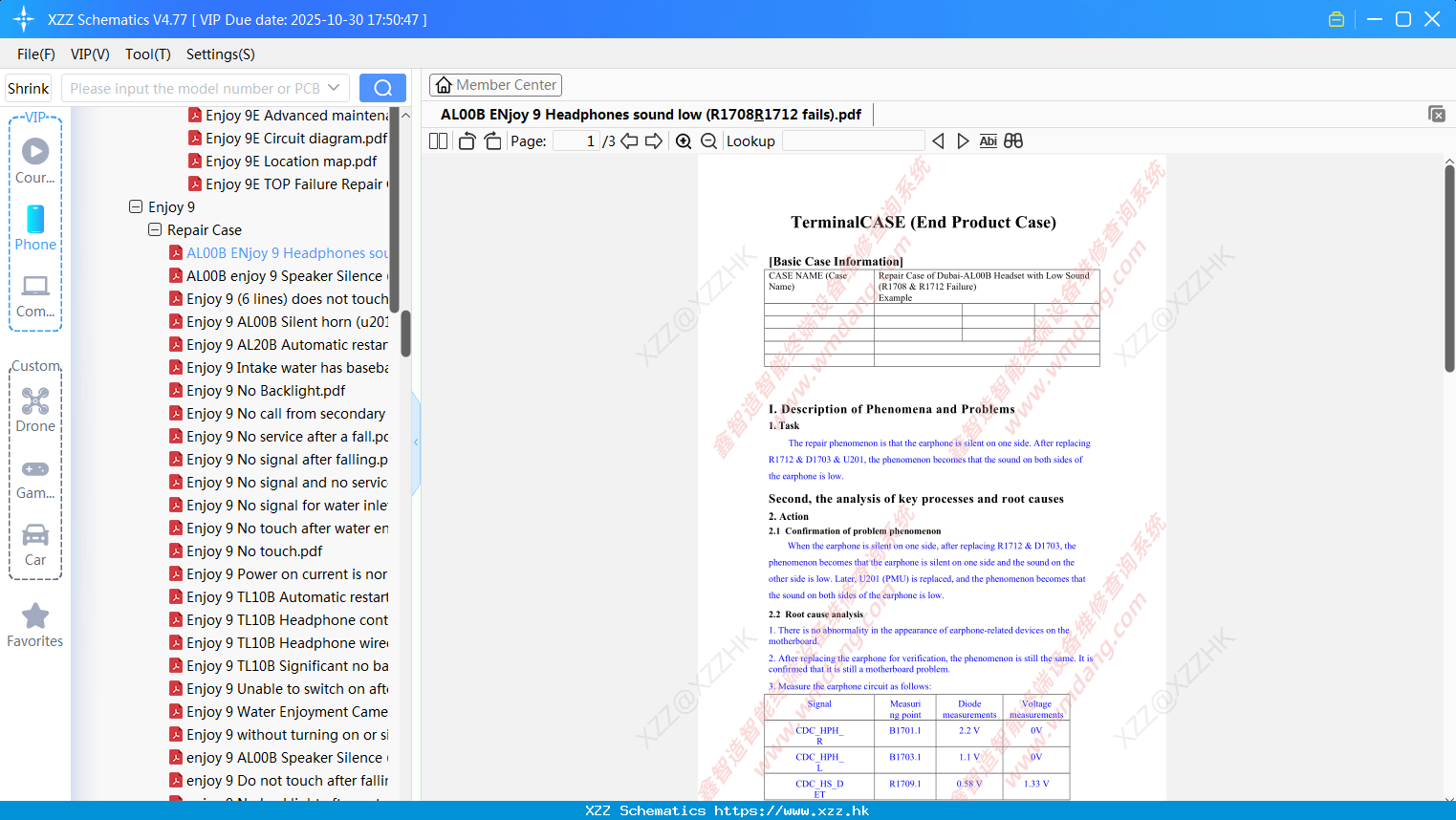This screenshot has width=1456, height=820.
Task: Open the Settings(S) menu
Action: (221, 54)
